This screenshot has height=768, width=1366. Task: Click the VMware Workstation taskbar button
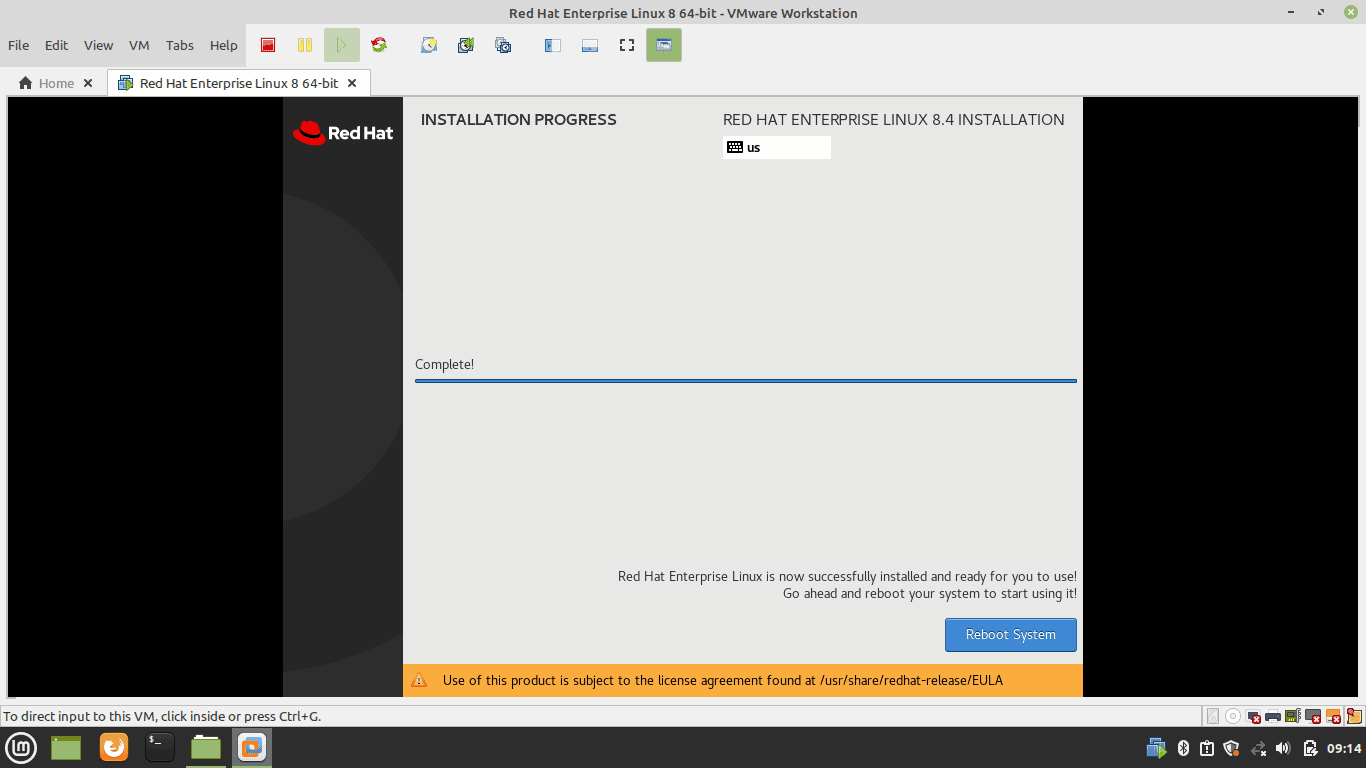coord(252,747)
